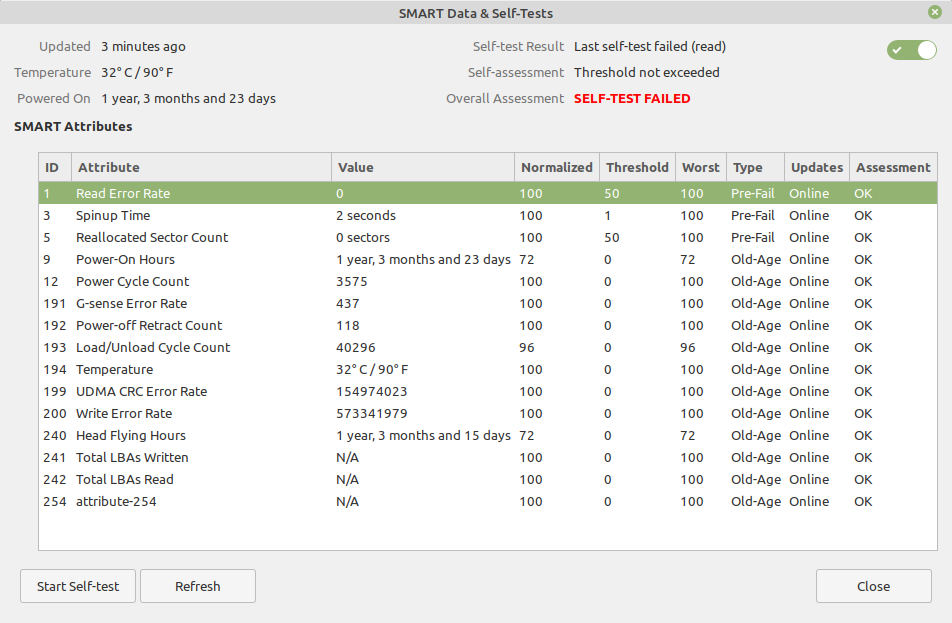Click OK assessment in attribute-254 row

863,502
